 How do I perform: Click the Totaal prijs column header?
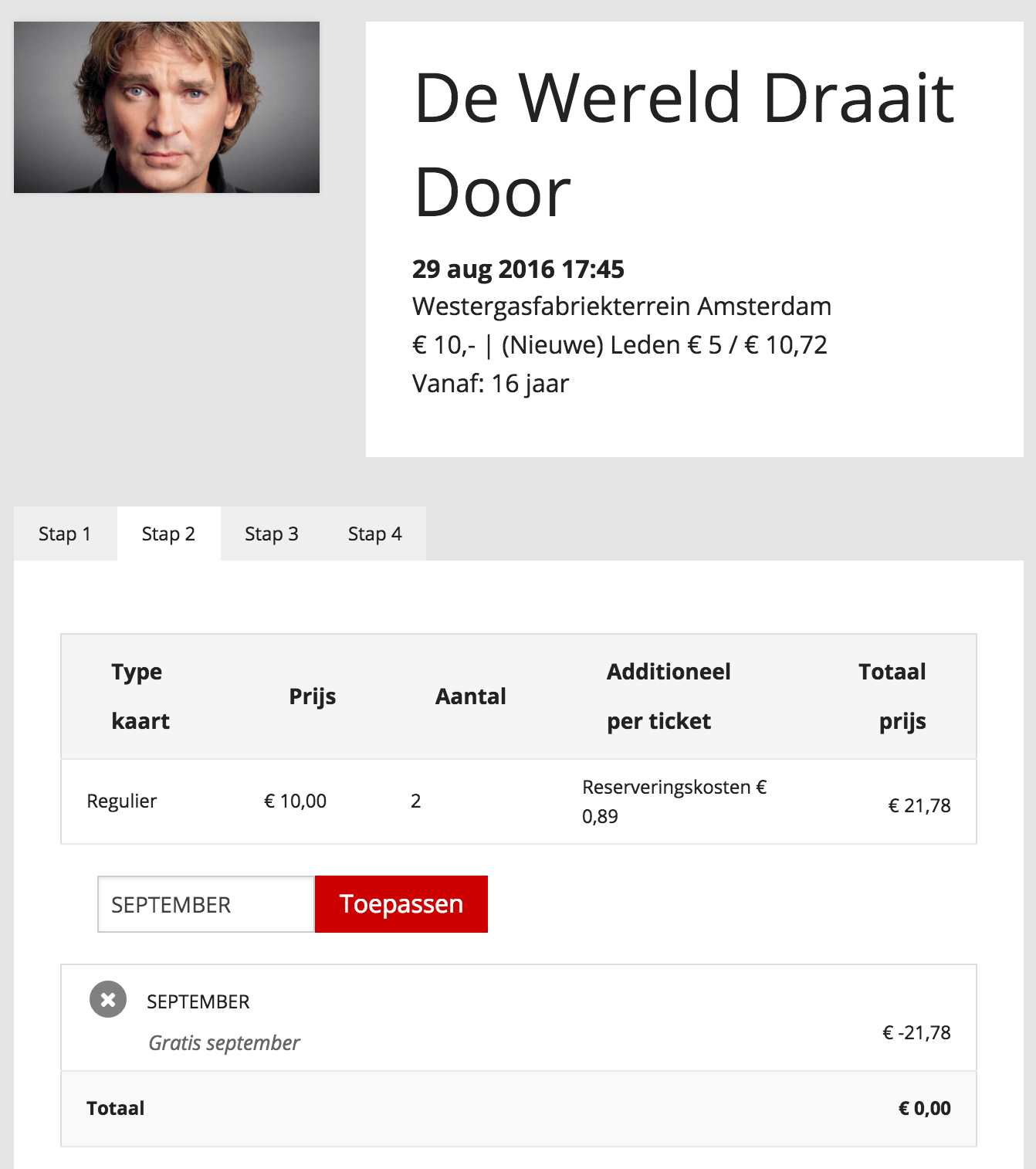click(x=892, y=696)
